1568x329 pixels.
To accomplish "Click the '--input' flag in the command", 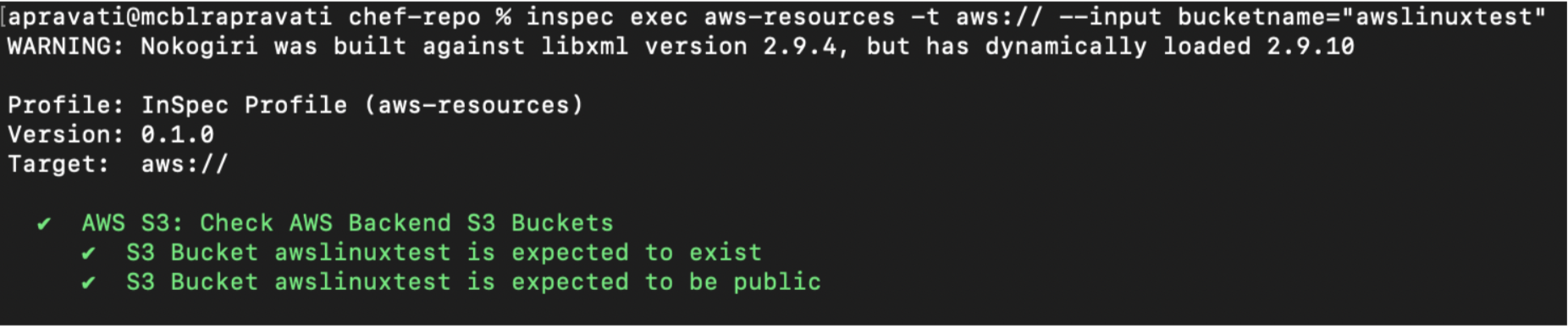I will click(x=1111, y=17).
